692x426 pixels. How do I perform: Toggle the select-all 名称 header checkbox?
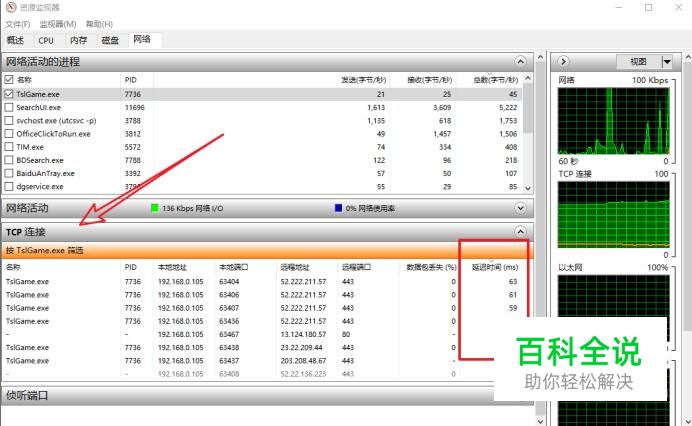pyautogui.click(x=8, y=79)
